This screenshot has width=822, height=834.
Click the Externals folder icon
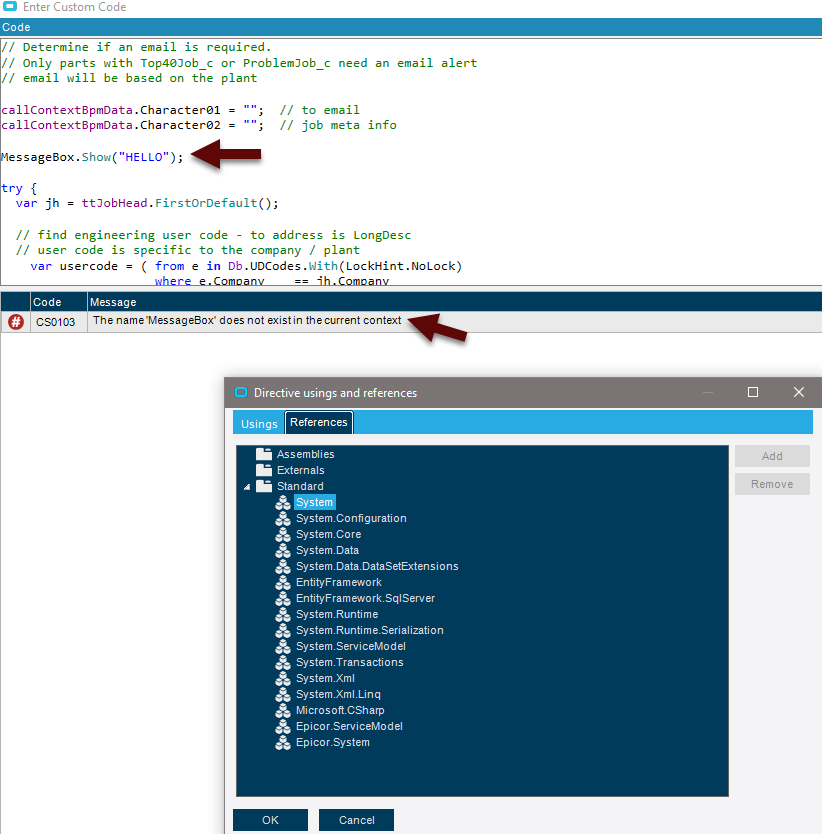coord(263,470)
